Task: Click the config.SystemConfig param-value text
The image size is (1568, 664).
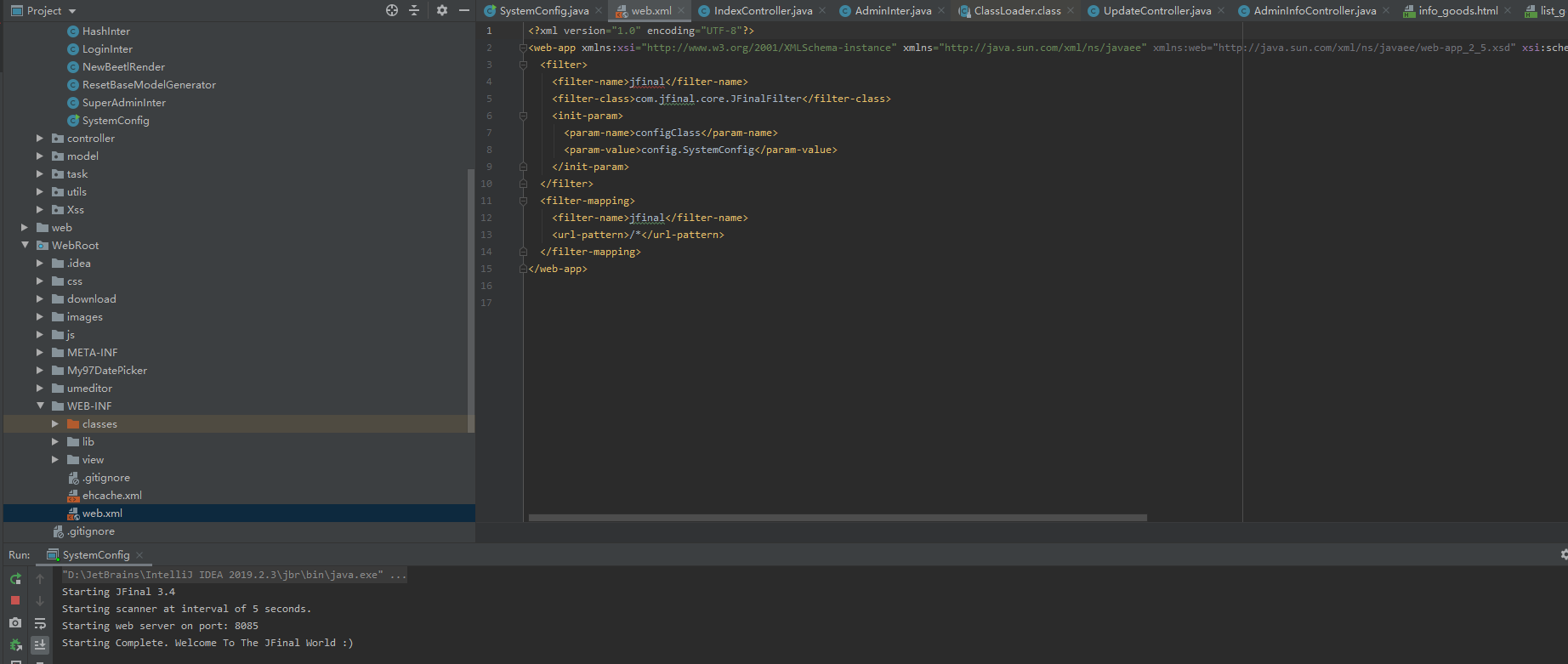Action: pyautogui.click(x=697, y=150)
